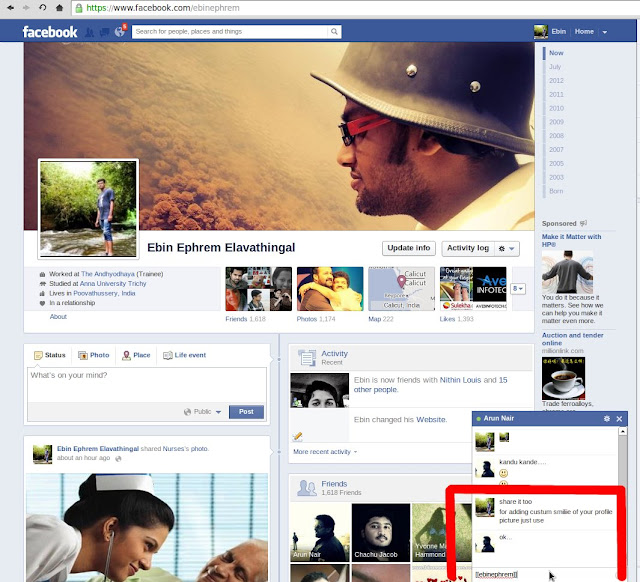The image size is (640, 582).
Task: Open the About link
Action: coord(58,317)
